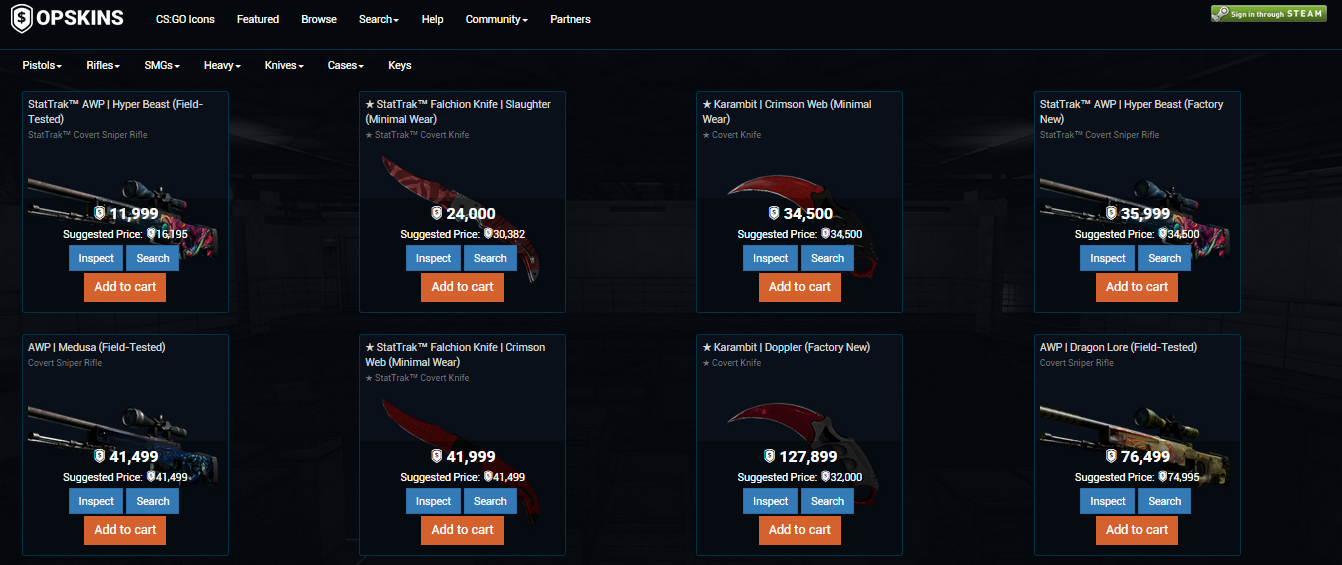Inspect the 11,999 Hyper Beast Field-Tested AWP
The image size is (1342, 565).
[x=96, y=258]
